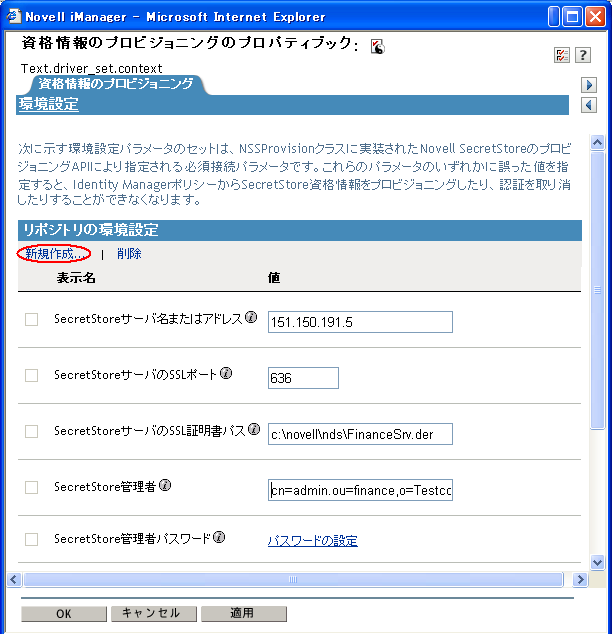This screenshot has height=634, width=612.
Task: Minimize the Novell iManager window
Action: (554, 17)
